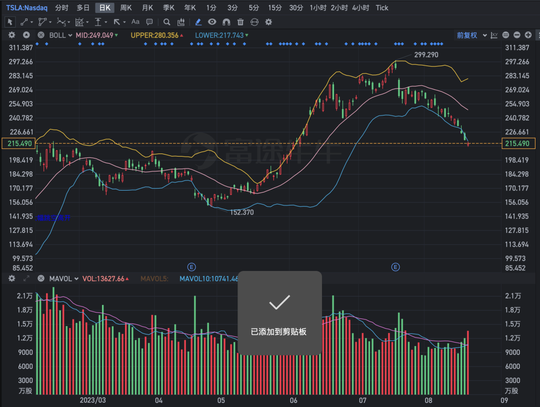540x407 pixels.
Task: Select the comment bubble note tool
Action: (x=149, y=22)
